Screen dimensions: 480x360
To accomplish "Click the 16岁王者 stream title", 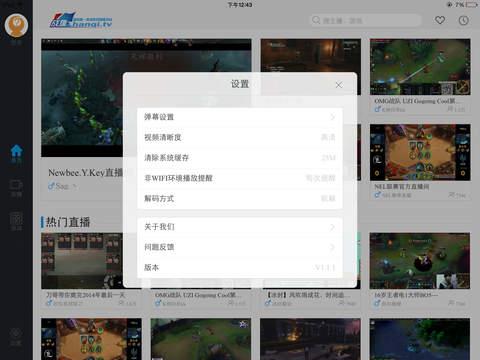I will click(x=406, y=295).
